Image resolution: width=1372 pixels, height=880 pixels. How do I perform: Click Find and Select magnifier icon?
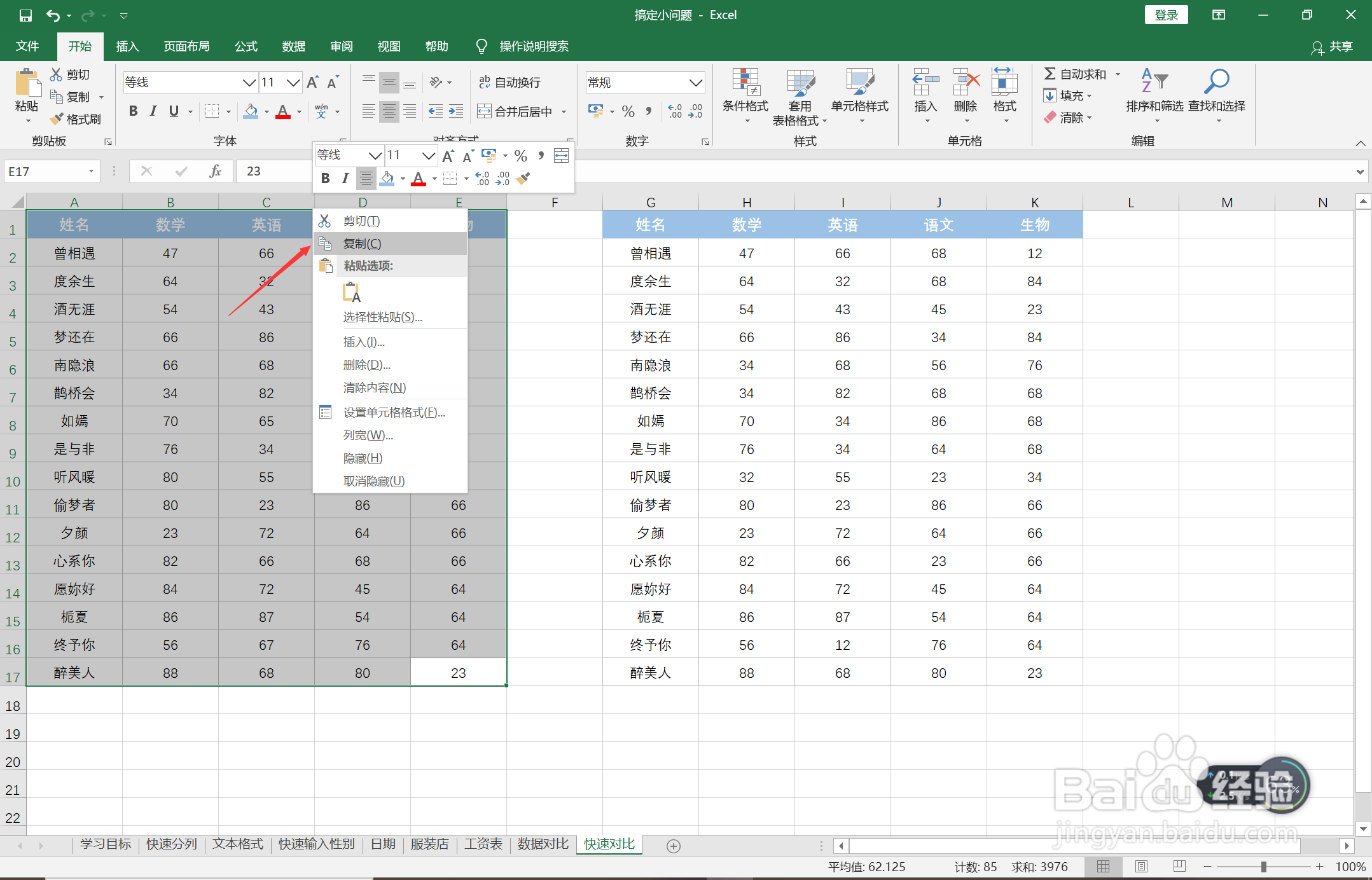point(1216,81)
